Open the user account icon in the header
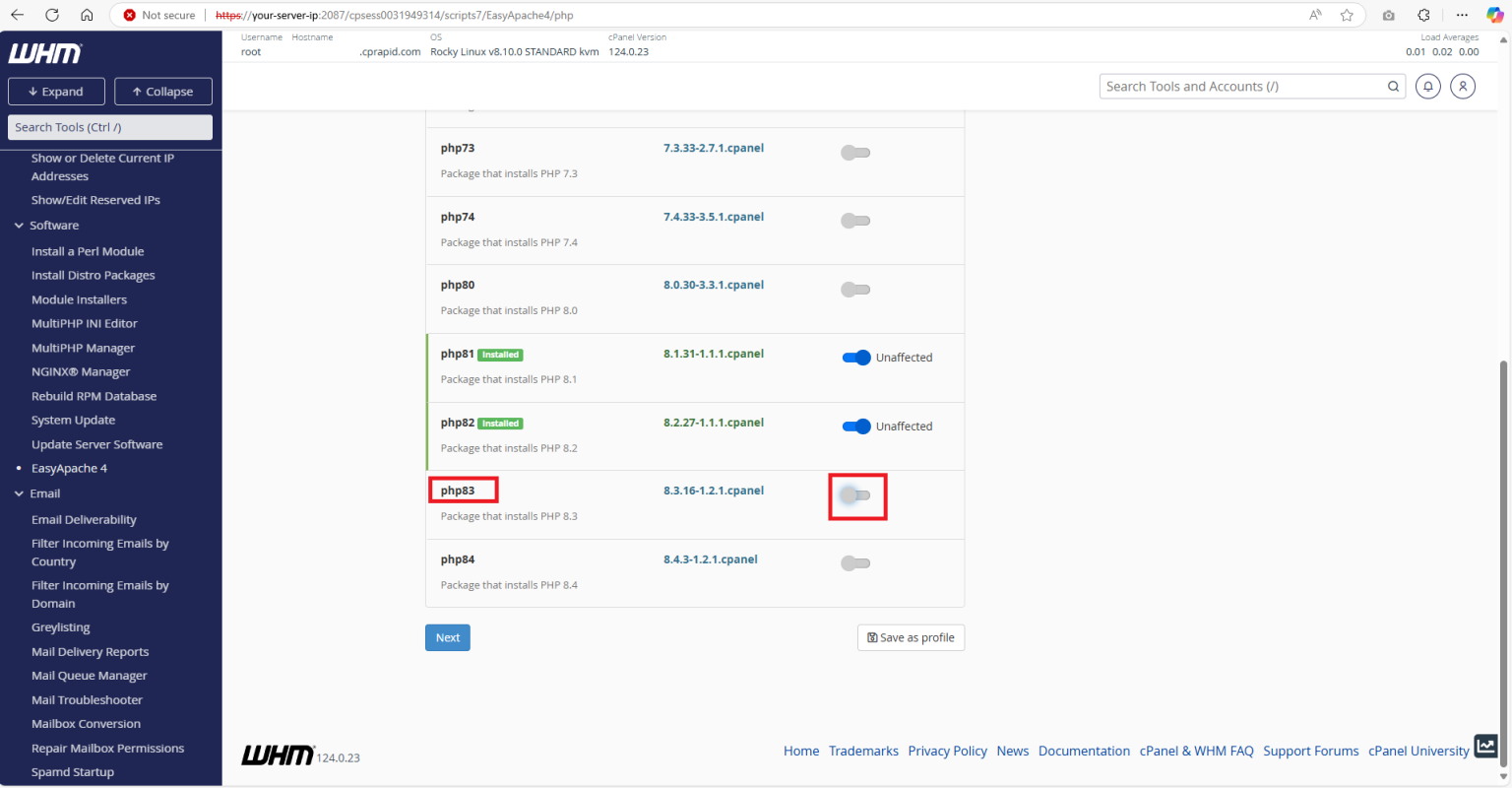1512x788 pixels. 1463,87
